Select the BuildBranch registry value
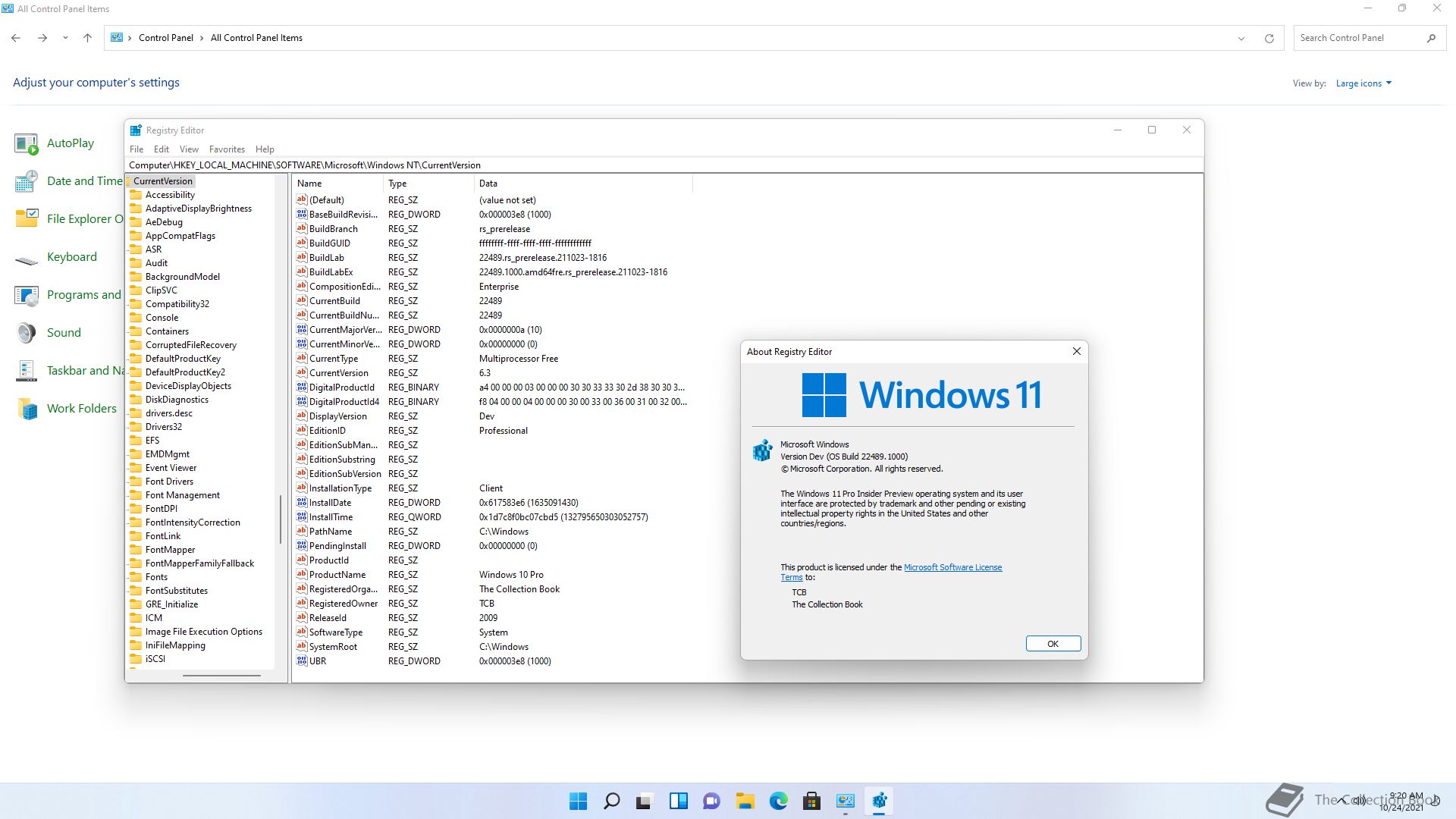Screen dimensions: 1456x819 point(333,229)
